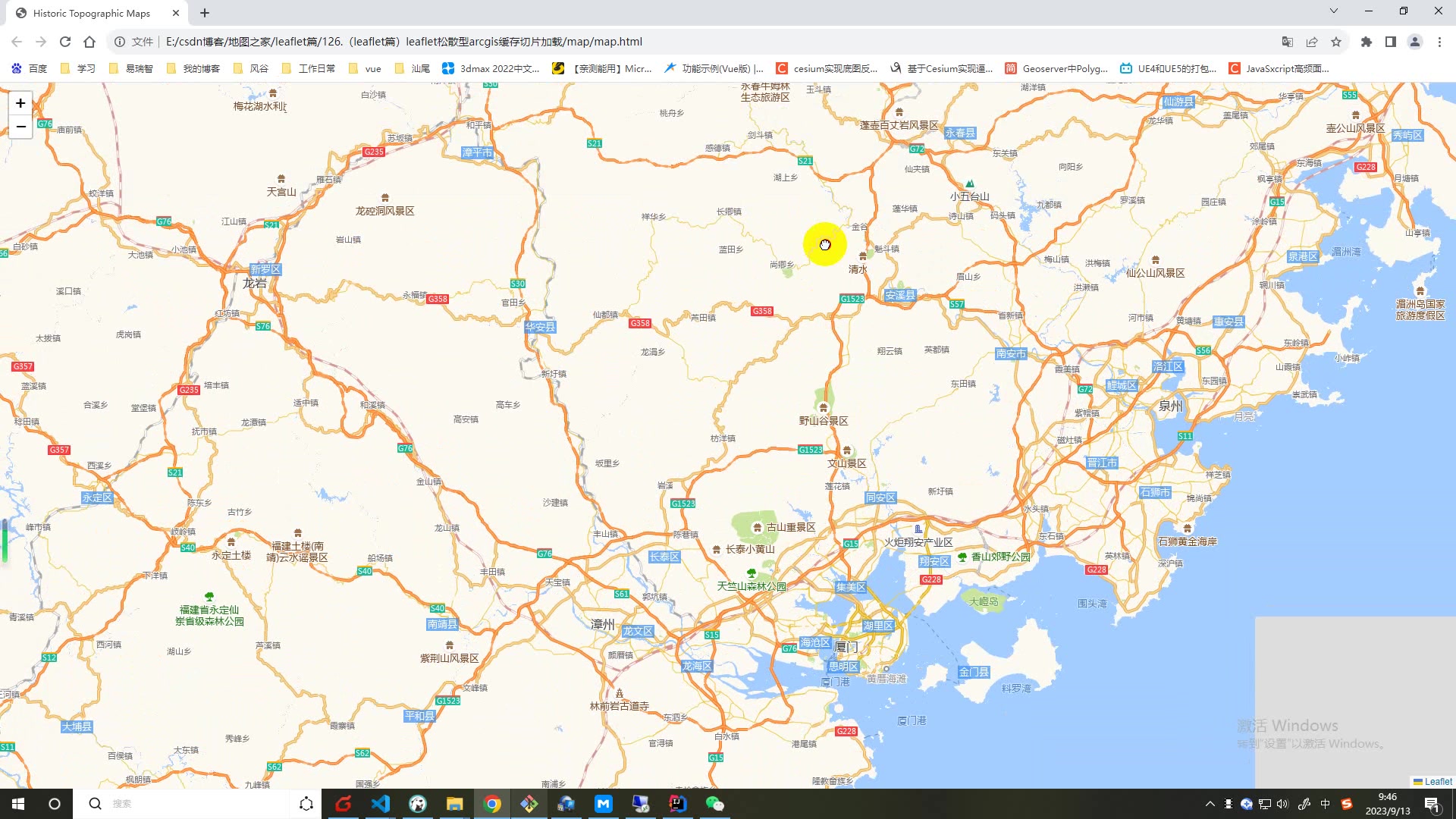Image resolution: width=1456 pixels, height=819 pixels.
Task: Zoom out the Leaflet map
Action: (x=20, y=127)
